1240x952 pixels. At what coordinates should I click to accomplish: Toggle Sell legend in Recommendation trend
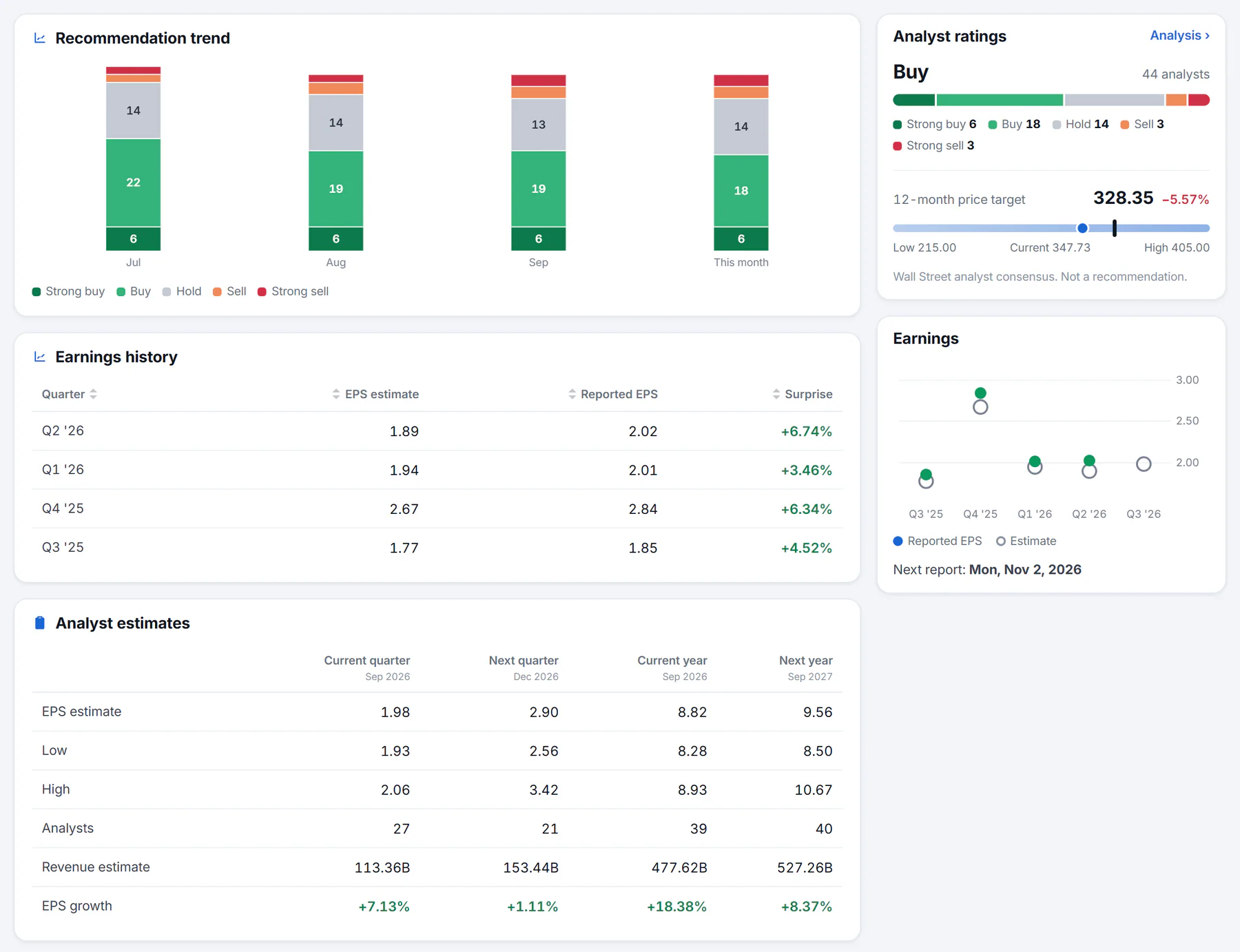tap(229, 291)
